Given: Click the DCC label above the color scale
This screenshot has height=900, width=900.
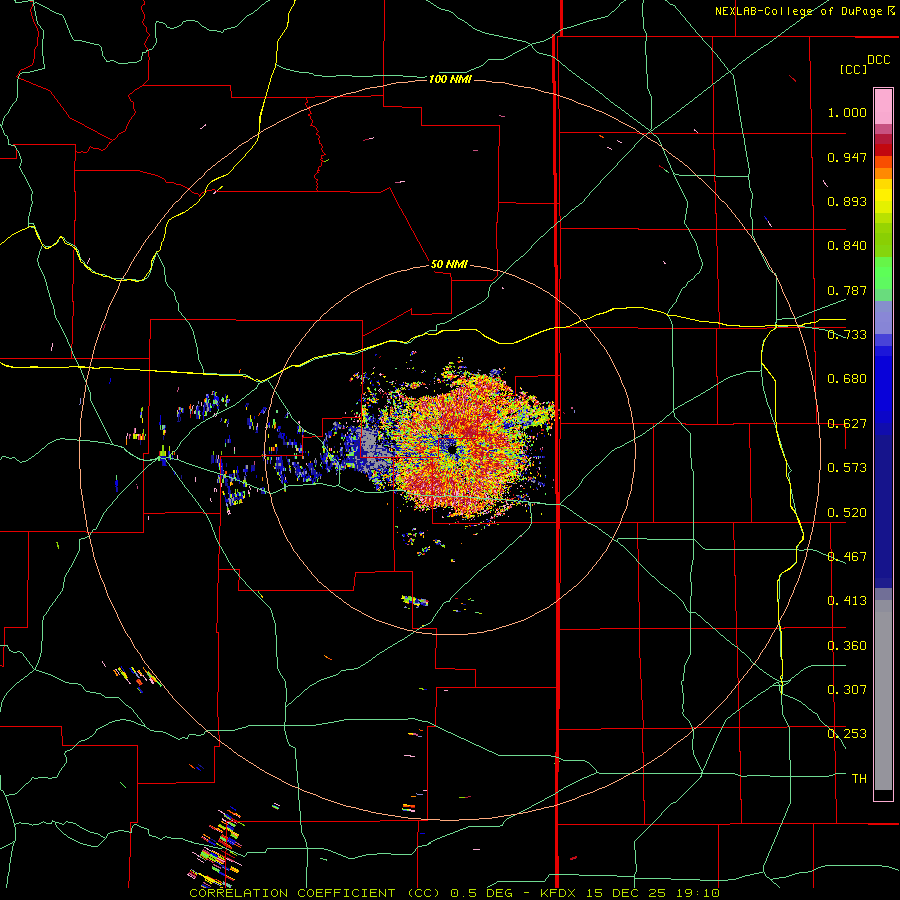Looking at the screenshot, I should click(879, 60).
